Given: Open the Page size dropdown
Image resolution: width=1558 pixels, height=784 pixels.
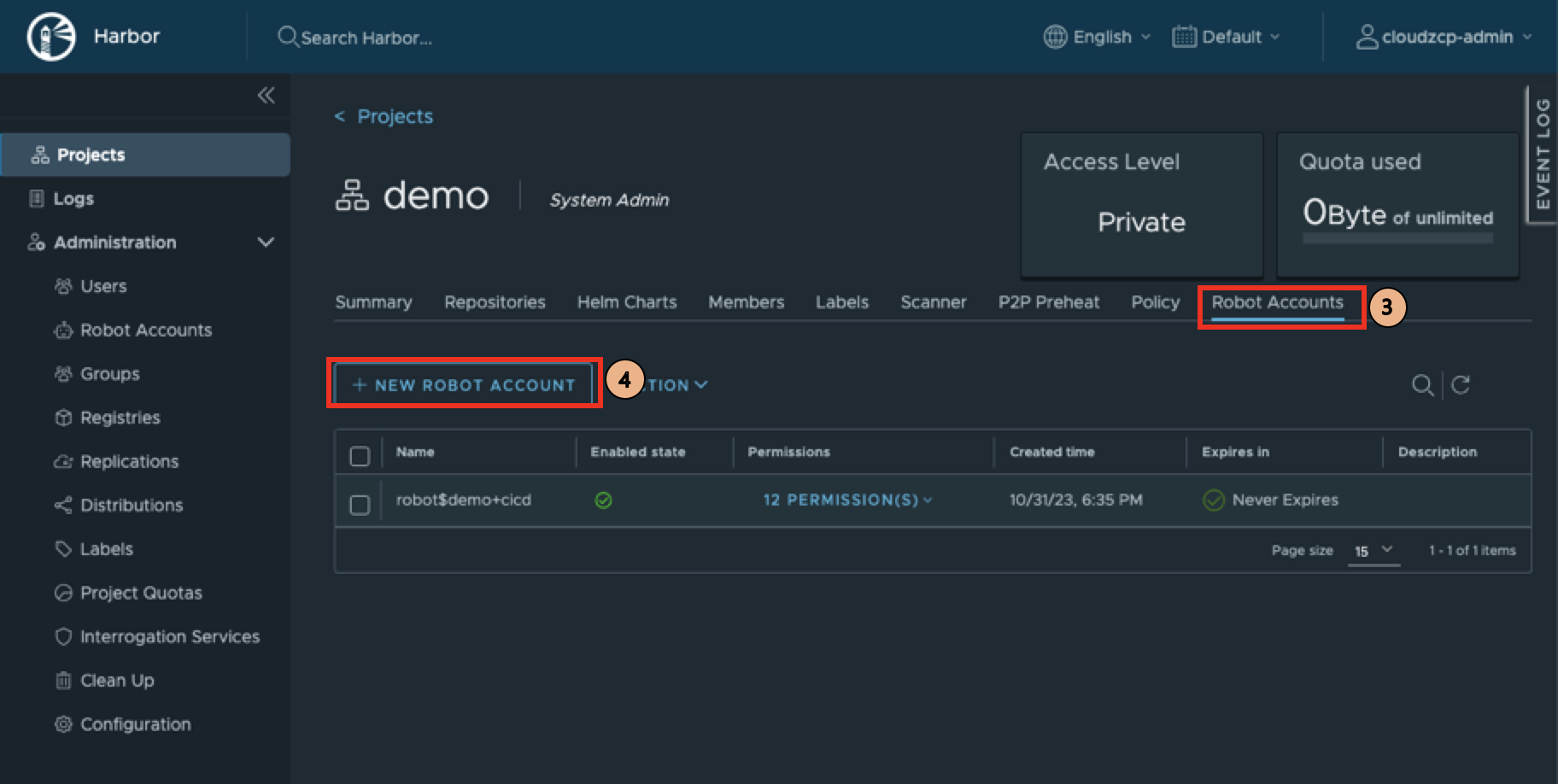Looking at the screenshot, I should [1373, 551].
